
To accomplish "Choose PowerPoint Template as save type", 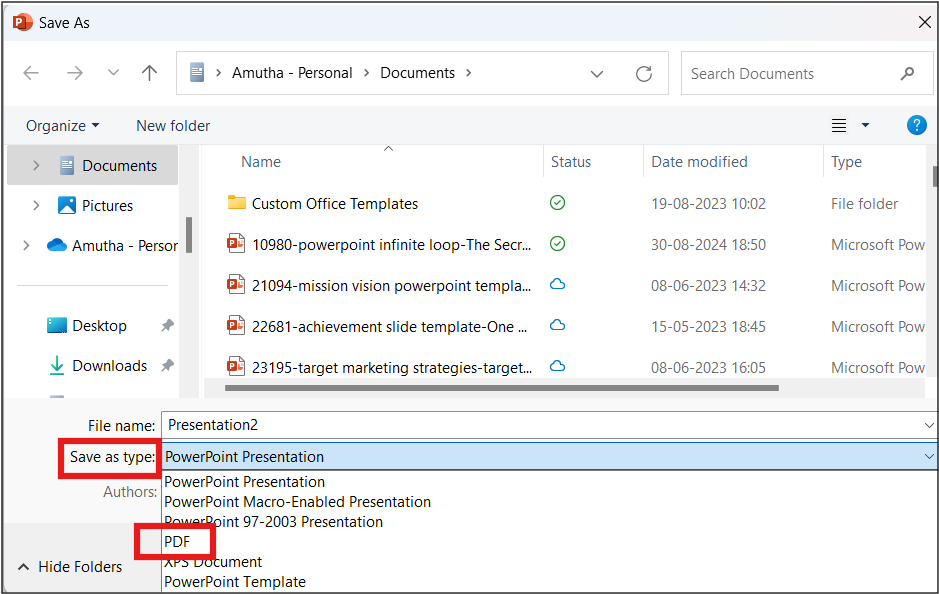I will click(x=235, y=581).
